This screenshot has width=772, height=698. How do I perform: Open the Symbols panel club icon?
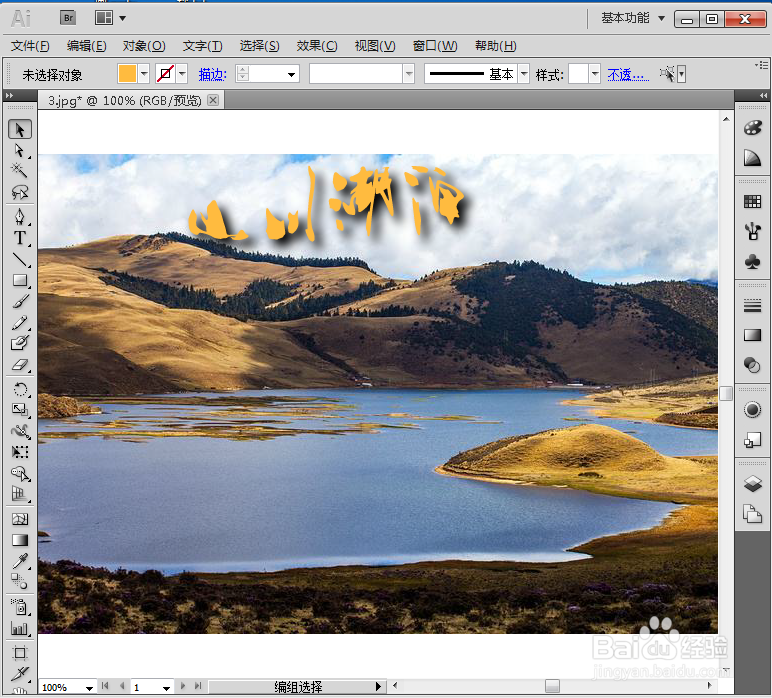pyautogui.click(x=752, y=261)
